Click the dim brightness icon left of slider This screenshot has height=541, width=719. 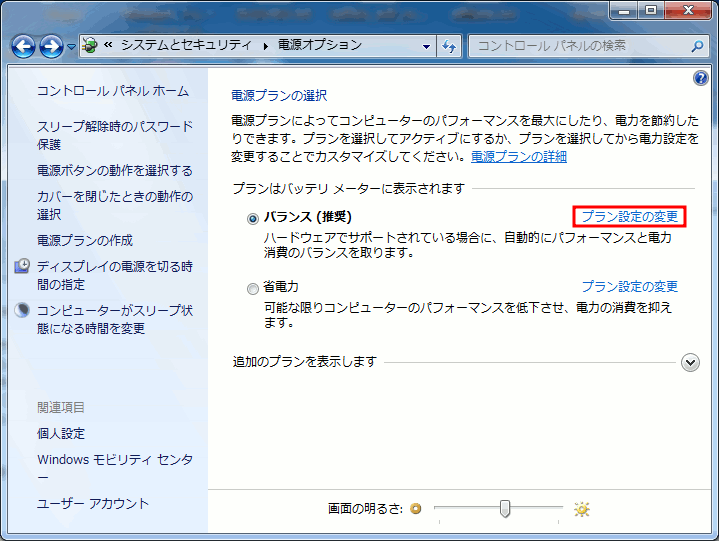(416, 509)
